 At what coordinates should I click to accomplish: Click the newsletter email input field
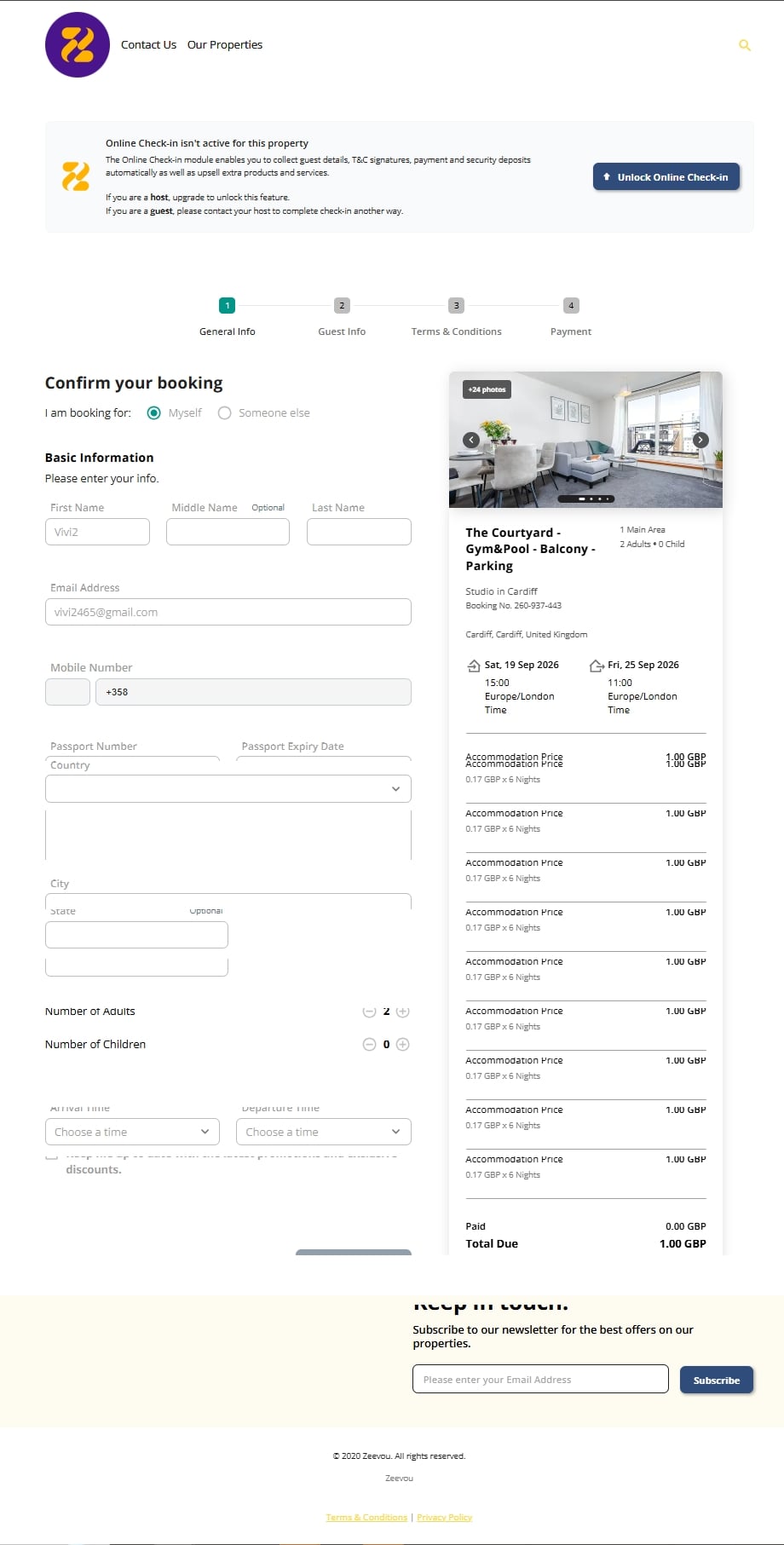(540, 1379)
